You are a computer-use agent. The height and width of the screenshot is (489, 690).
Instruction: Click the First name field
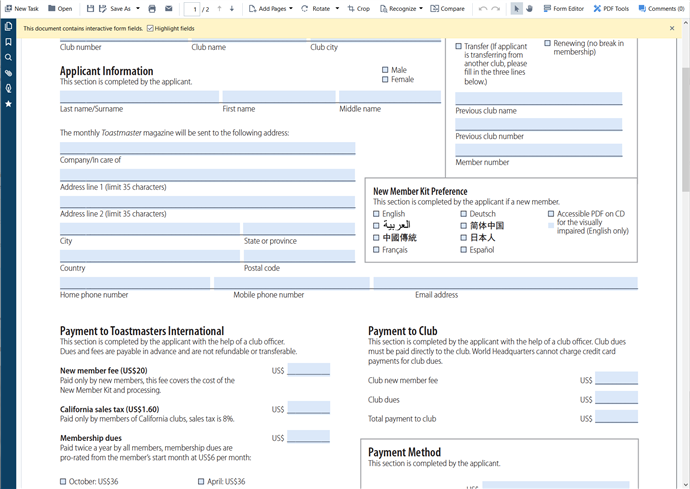pyautogui.click(x=279, y=96)
